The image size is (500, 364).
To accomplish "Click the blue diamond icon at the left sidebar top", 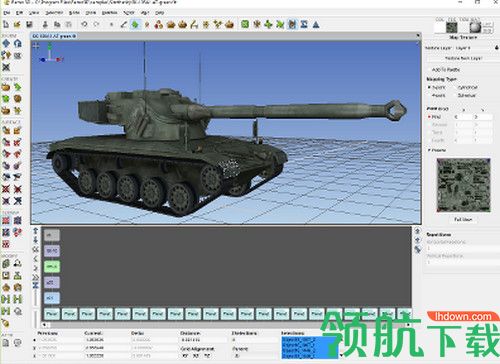I will click(6, 43).
